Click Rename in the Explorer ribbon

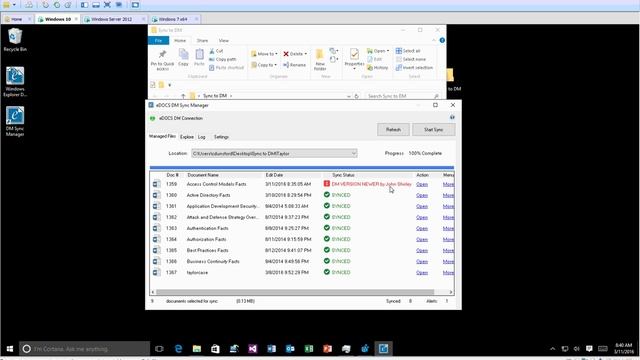point(294,65)
